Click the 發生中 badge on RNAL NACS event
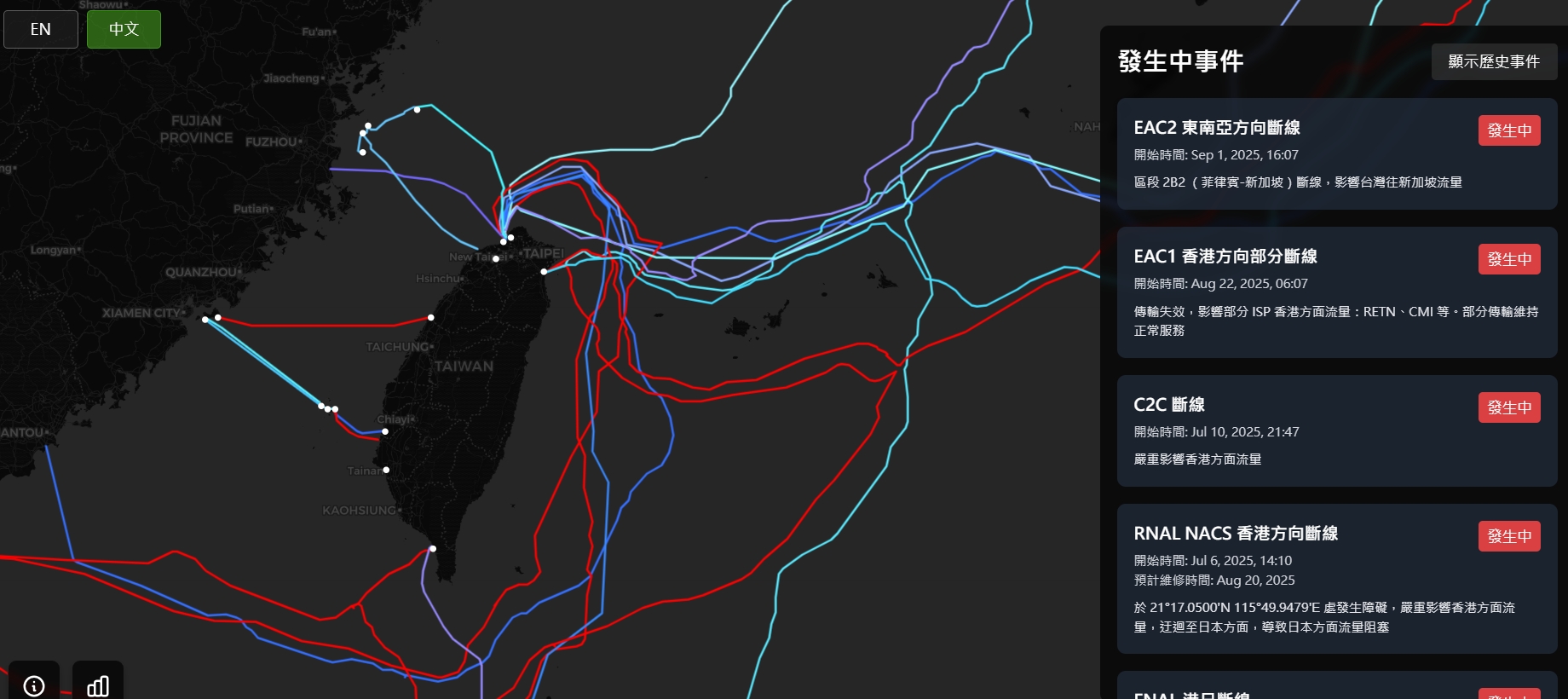 click(1508, 536)
